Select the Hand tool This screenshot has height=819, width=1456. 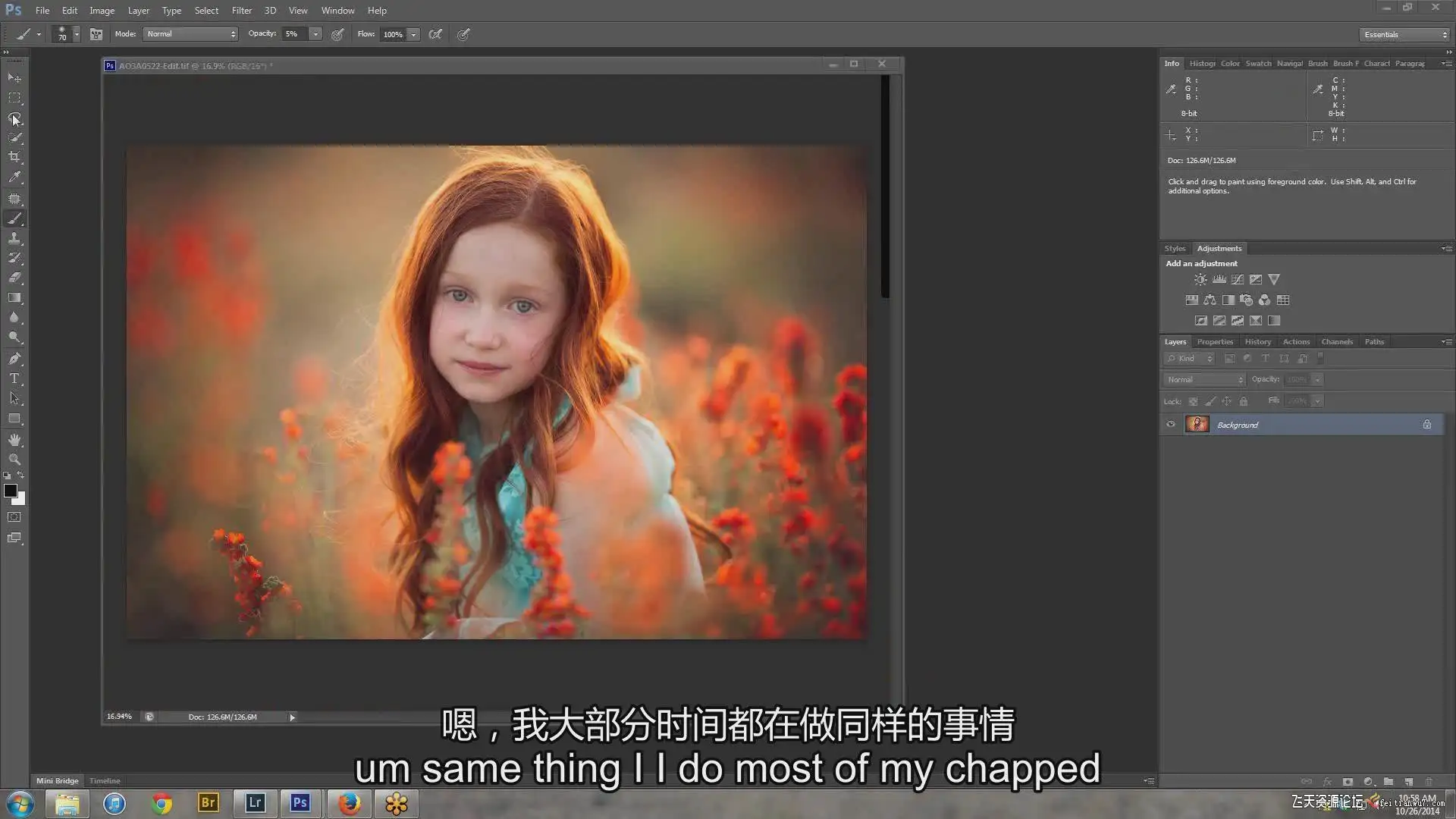pos(14,440)
